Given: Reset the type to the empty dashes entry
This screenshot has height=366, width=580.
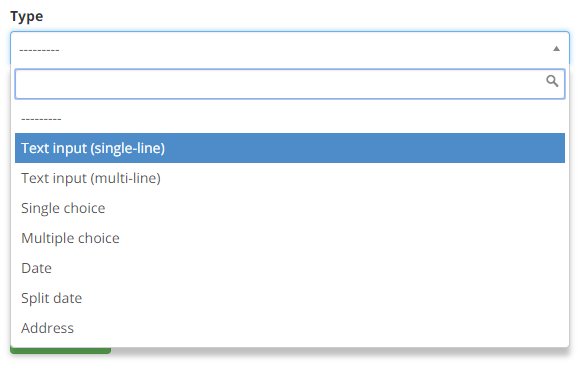Looking at the screenshot, I should [290, 118].
